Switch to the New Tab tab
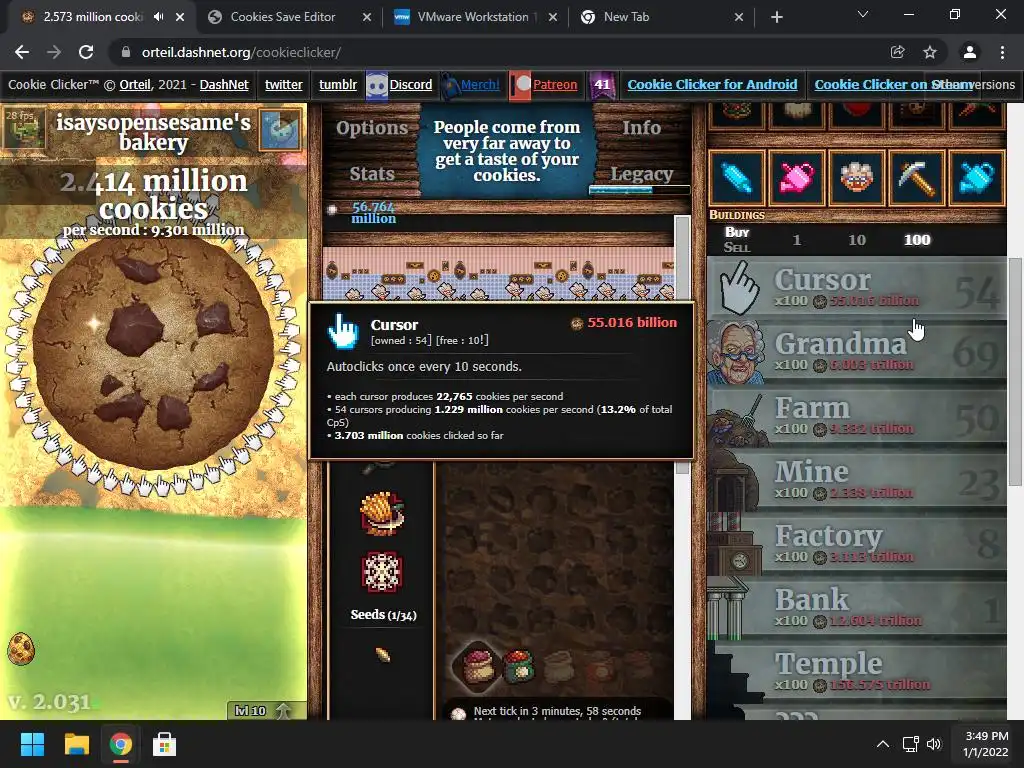1024x768 pixels. tap(662, 17)
